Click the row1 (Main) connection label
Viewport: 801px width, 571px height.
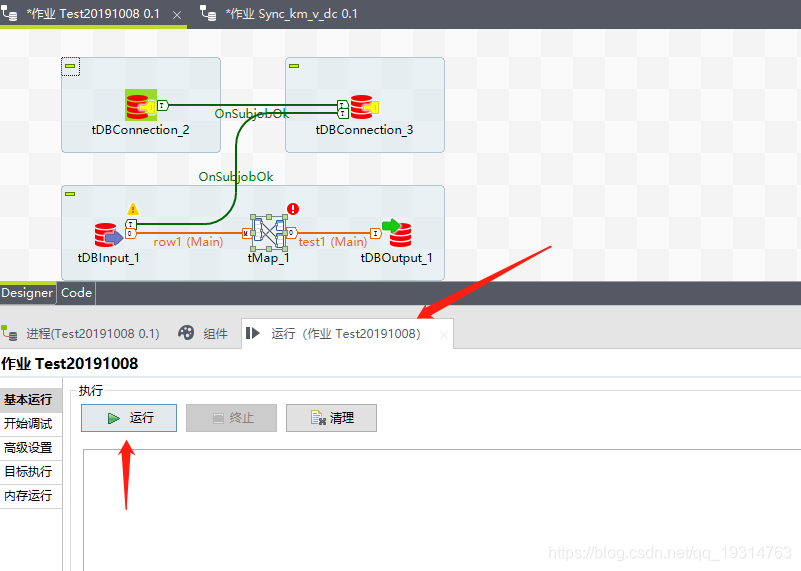(188, 242)
